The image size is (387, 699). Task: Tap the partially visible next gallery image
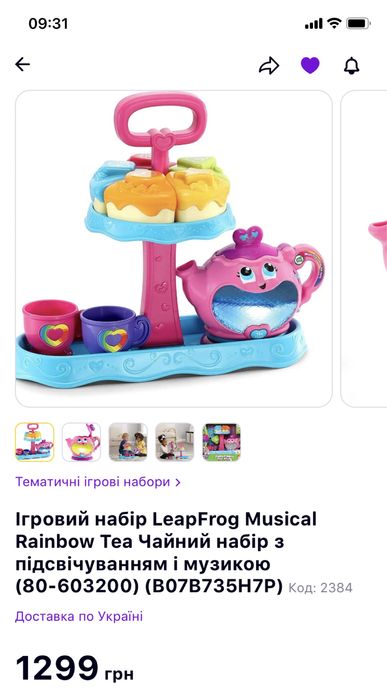364,249
